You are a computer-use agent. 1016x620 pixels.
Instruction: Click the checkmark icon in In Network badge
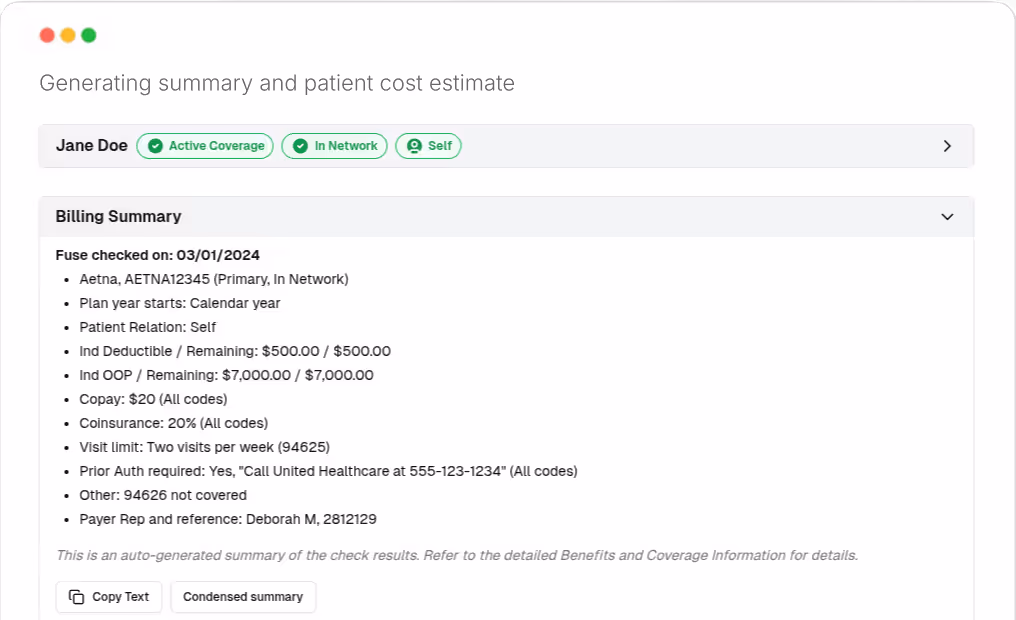pos(301,145)
